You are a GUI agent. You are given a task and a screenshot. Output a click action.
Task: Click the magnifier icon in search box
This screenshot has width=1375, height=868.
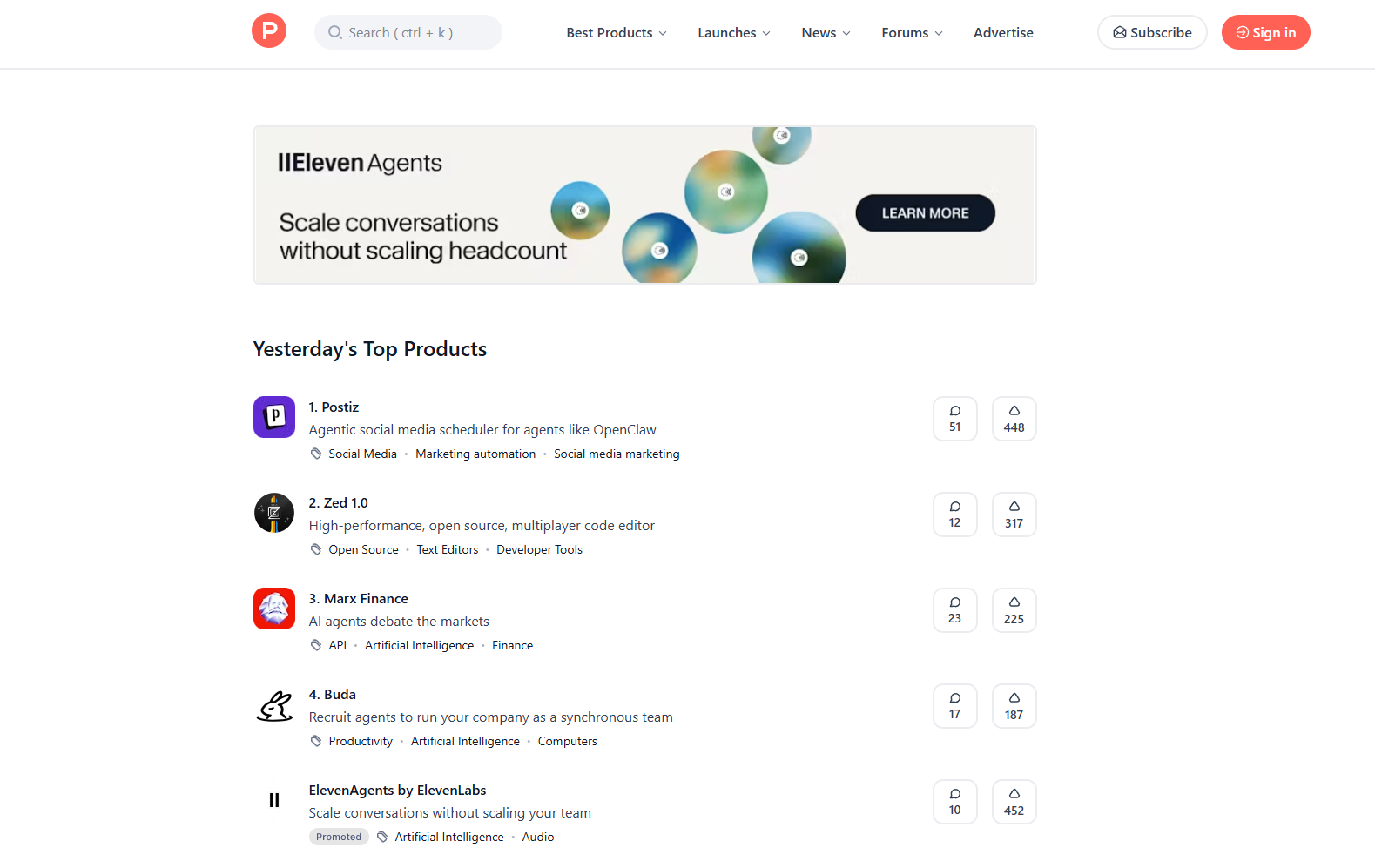pyautogui.click(x=335, y=32)
